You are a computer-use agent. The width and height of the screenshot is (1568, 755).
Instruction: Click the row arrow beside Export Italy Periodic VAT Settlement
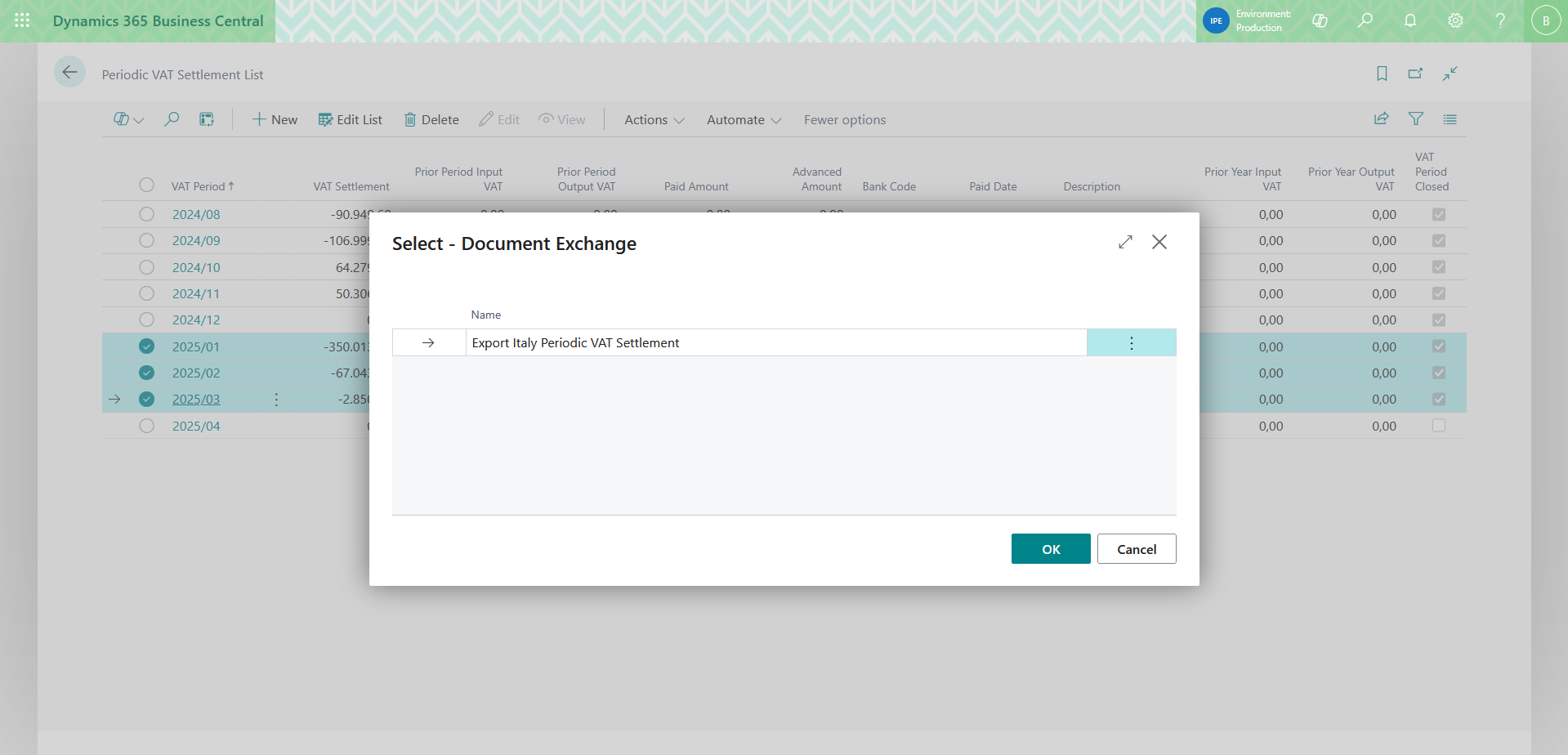(428, 343)
